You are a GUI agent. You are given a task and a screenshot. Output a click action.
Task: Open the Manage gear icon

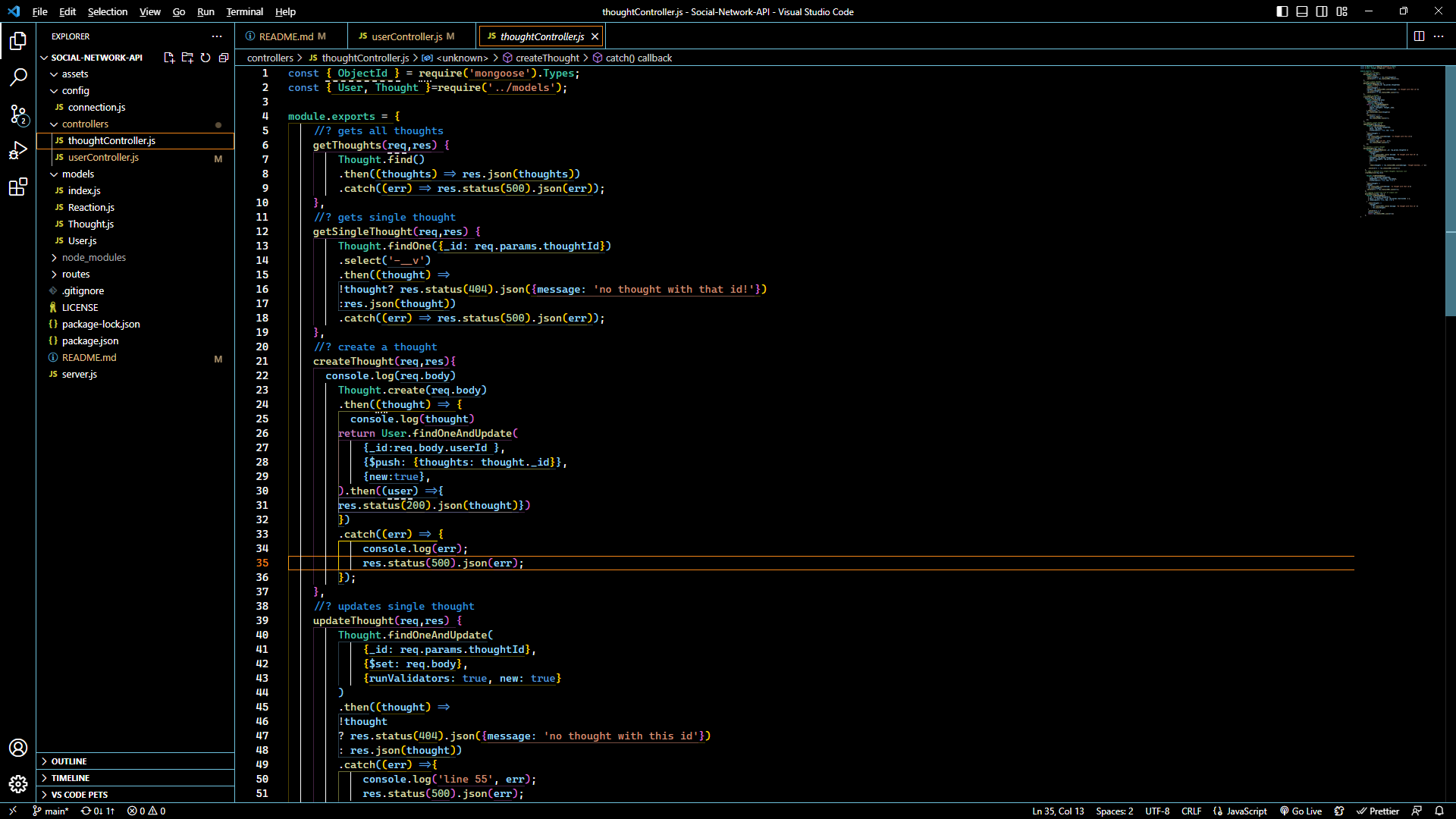tap(18, 784)
